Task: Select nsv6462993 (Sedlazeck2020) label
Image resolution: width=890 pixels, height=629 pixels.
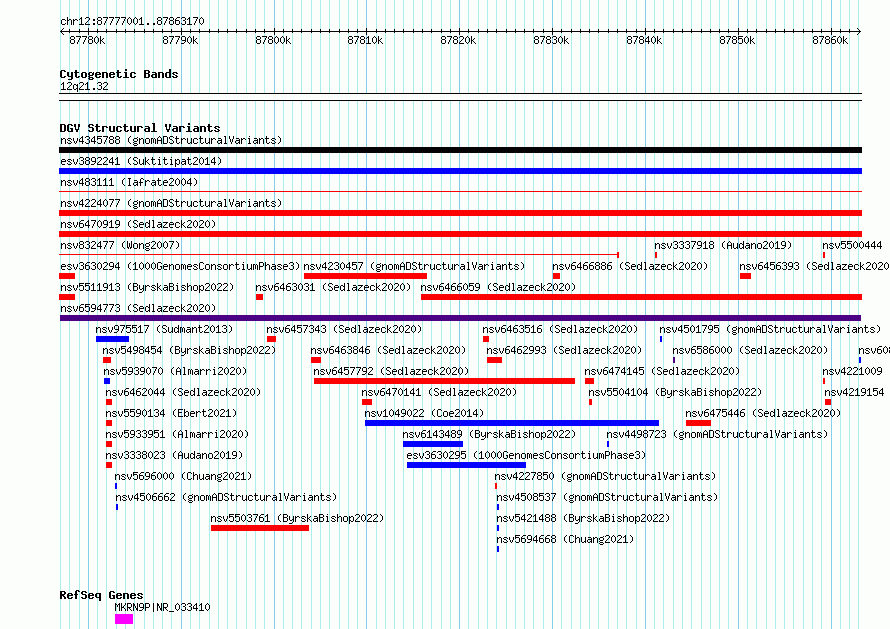Action: click(x=564, y=350)
